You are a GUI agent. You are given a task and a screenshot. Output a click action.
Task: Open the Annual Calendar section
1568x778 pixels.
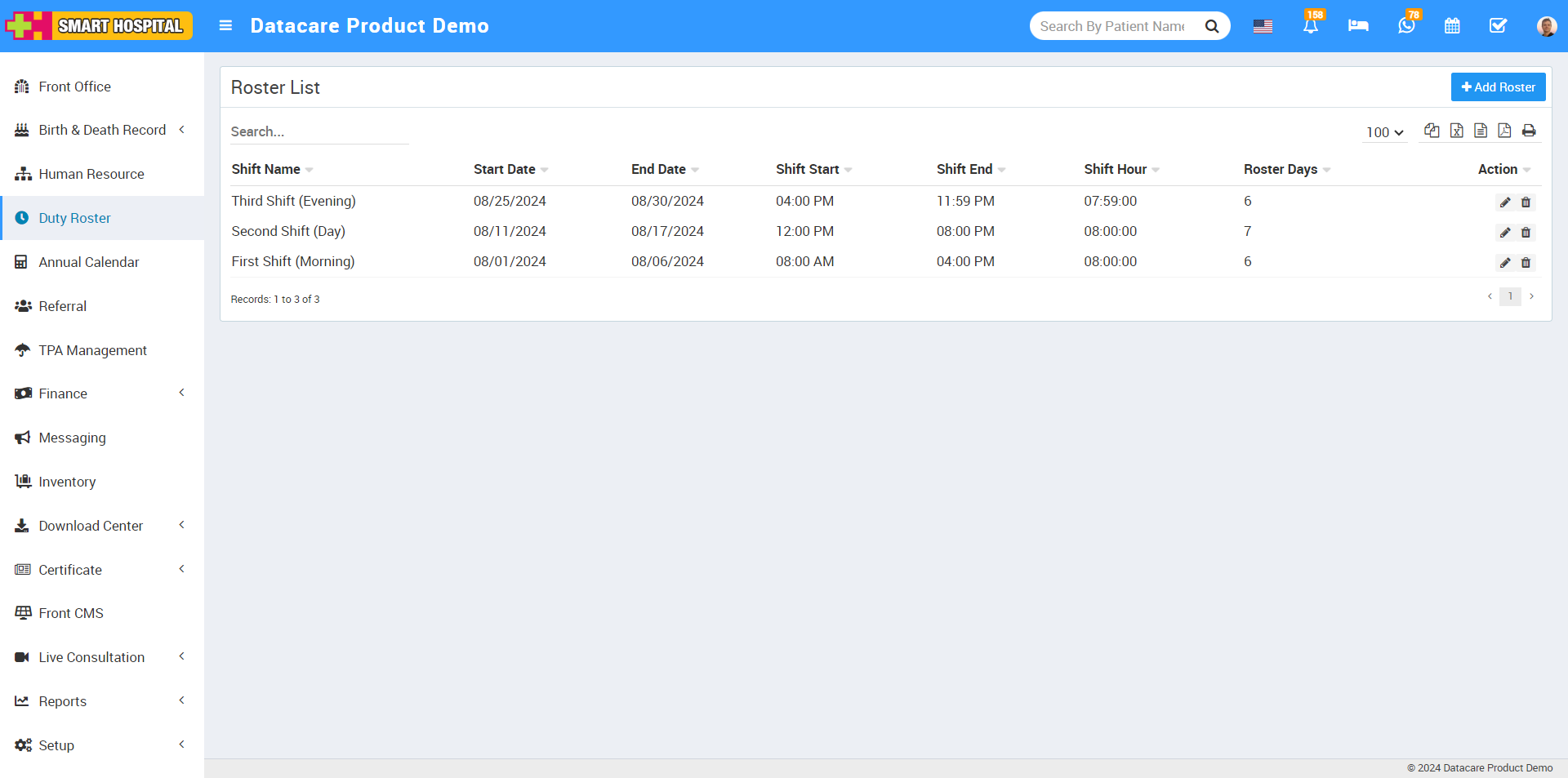pos(89,262)
